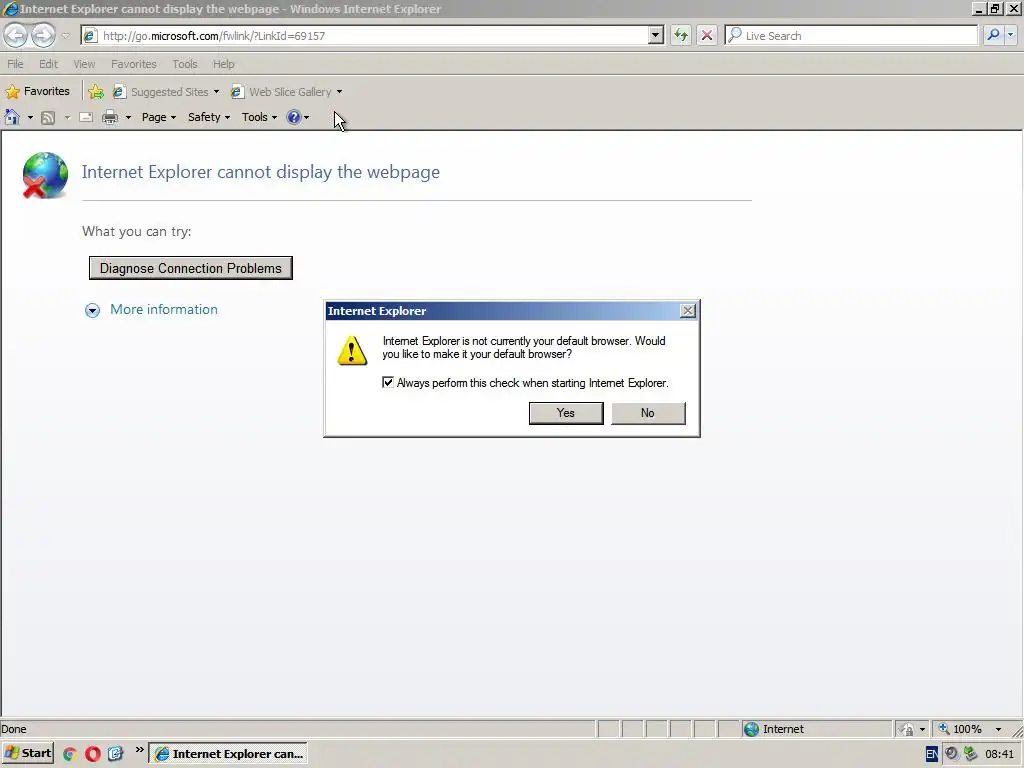Click the 08:41 system clock
Viewport: 1024px width, 768px height.
[999, 754]
